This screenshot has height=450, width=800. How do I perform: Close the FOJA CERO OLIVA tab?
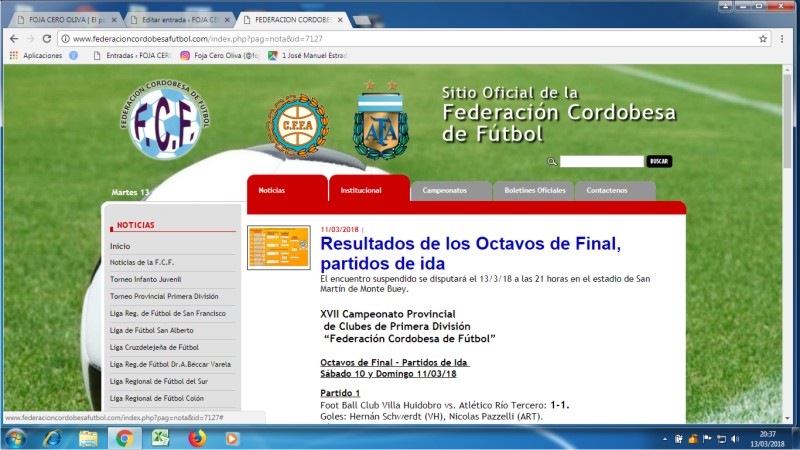[x=114, y=20]
